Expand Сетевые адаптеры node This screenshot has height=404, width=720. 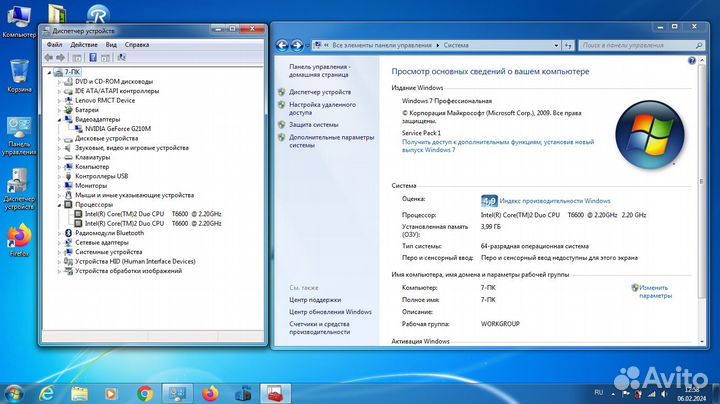coord(59,243)
